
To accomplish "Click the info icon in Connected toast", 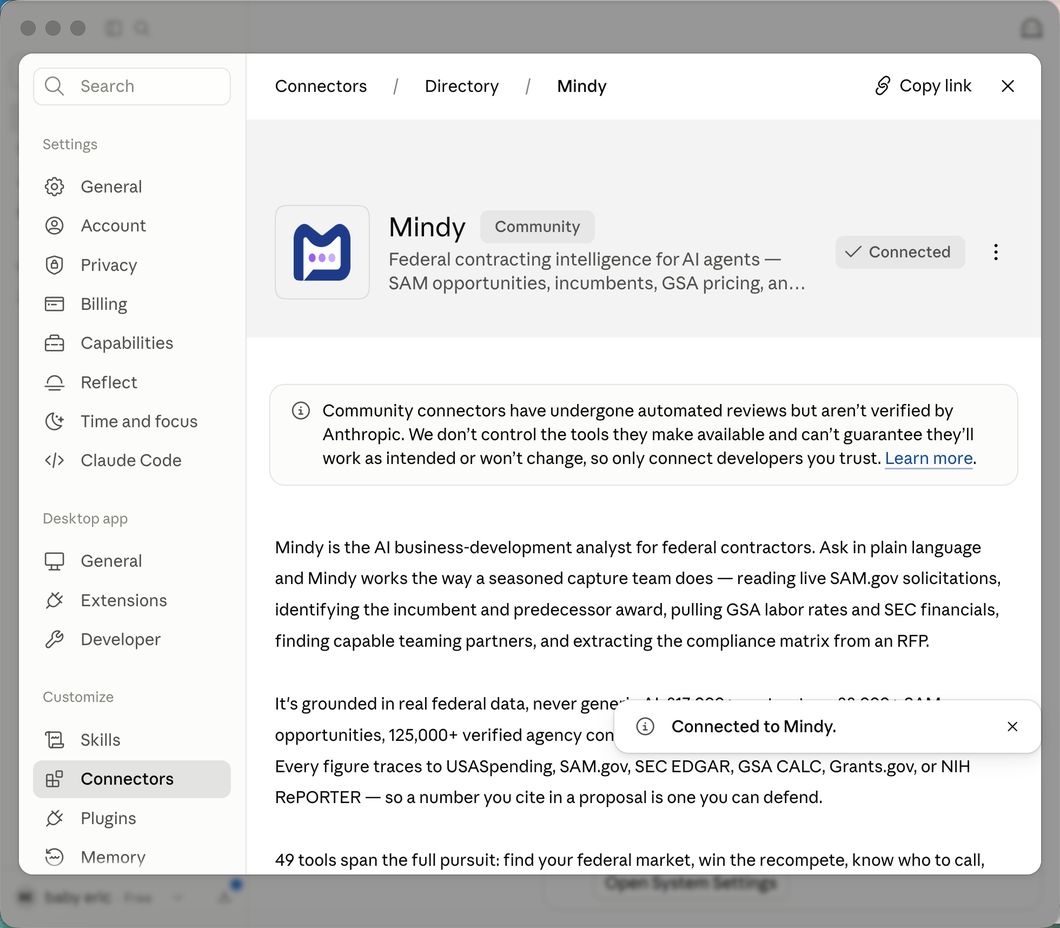I will point(645,727).
